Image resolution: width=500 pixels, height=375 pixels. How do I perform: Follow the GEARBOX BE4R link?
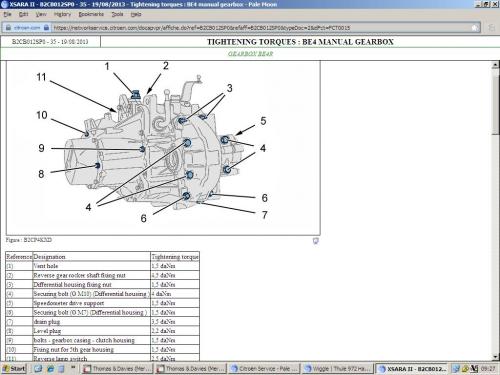[250, 54]
